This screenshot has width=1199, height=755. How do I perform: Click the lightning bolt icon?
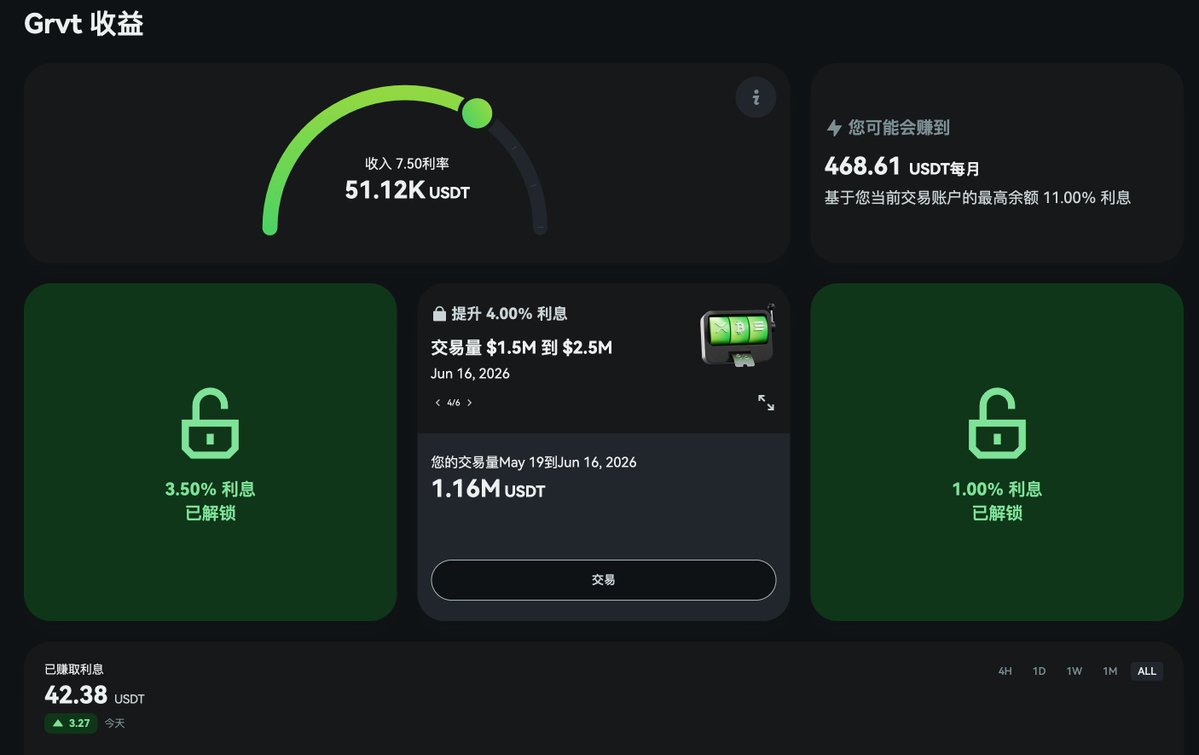click(834, 128)
